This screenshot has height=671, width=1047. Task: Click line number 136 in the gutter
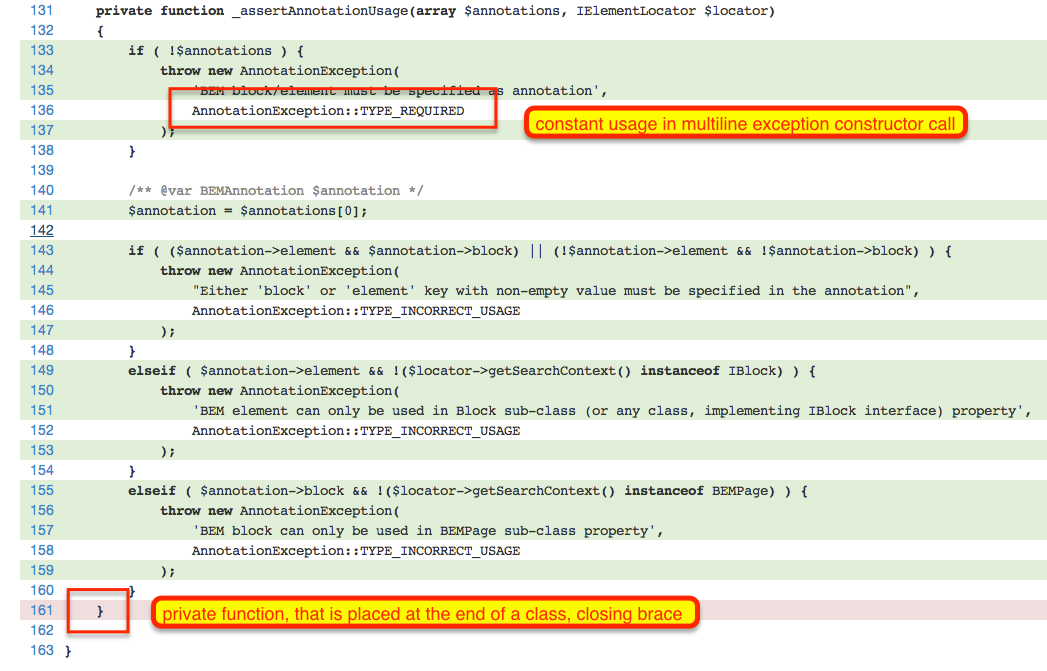[42, 110]
